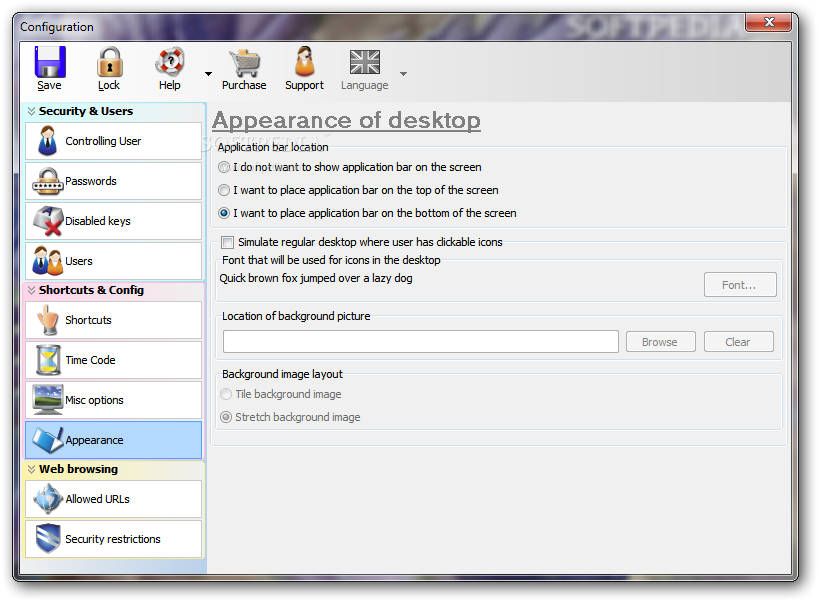Open Help lifebuoy icon

pos(170,62)
